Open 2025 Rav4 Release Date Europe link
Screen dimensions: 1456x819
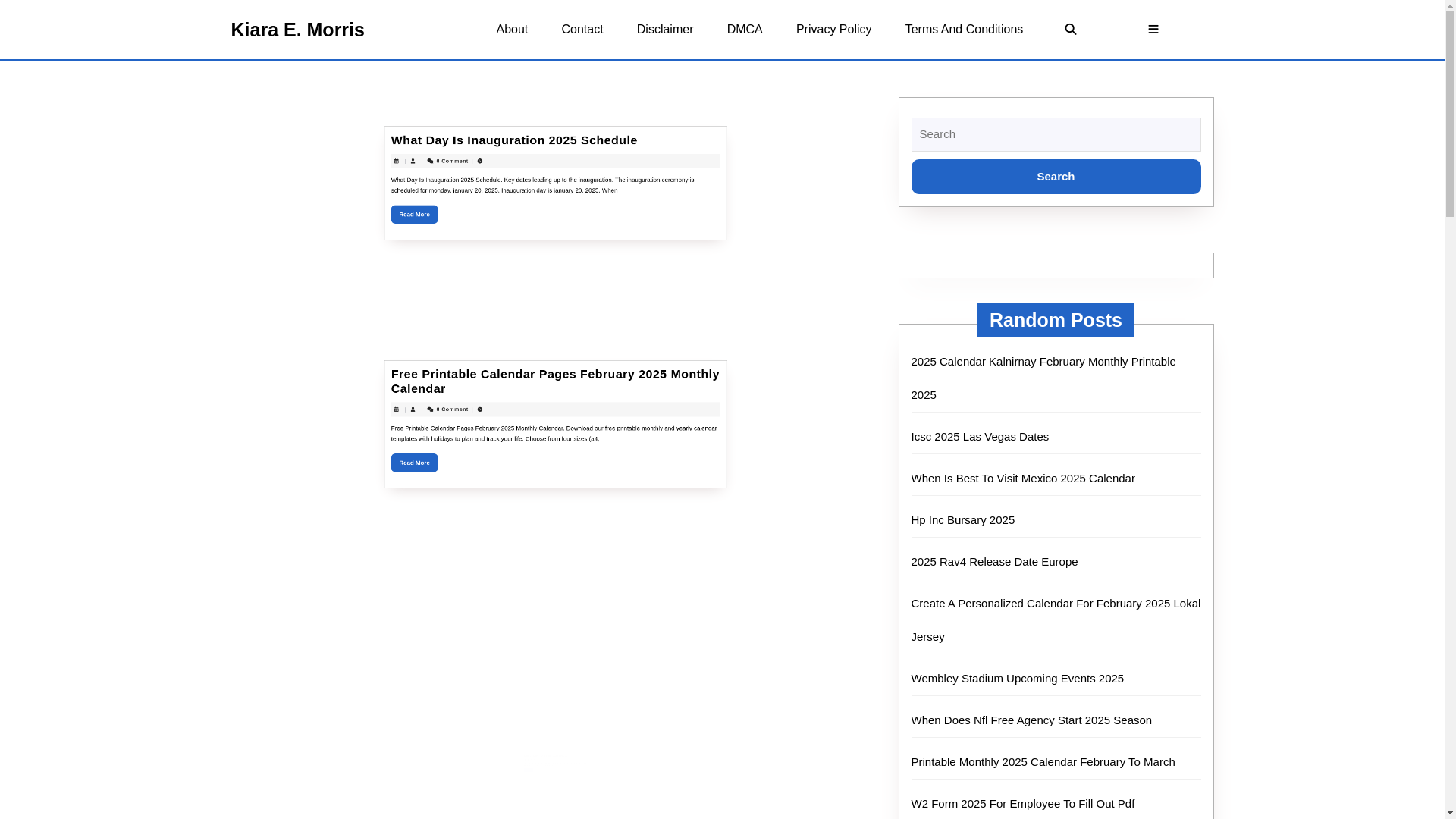click(994, 562)
